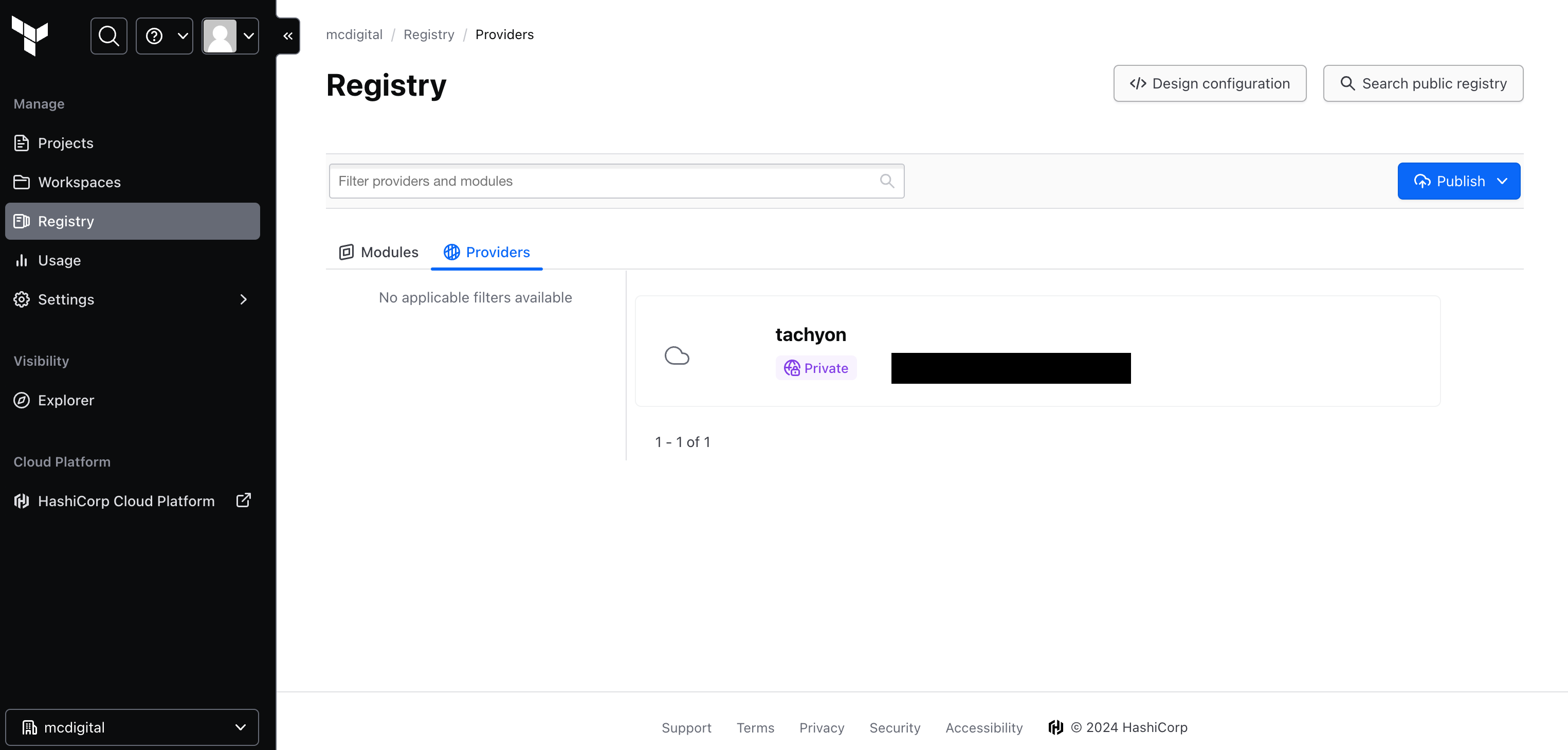Click the Usage bar chart icon
1568x750 pixels.
(21, 260)
